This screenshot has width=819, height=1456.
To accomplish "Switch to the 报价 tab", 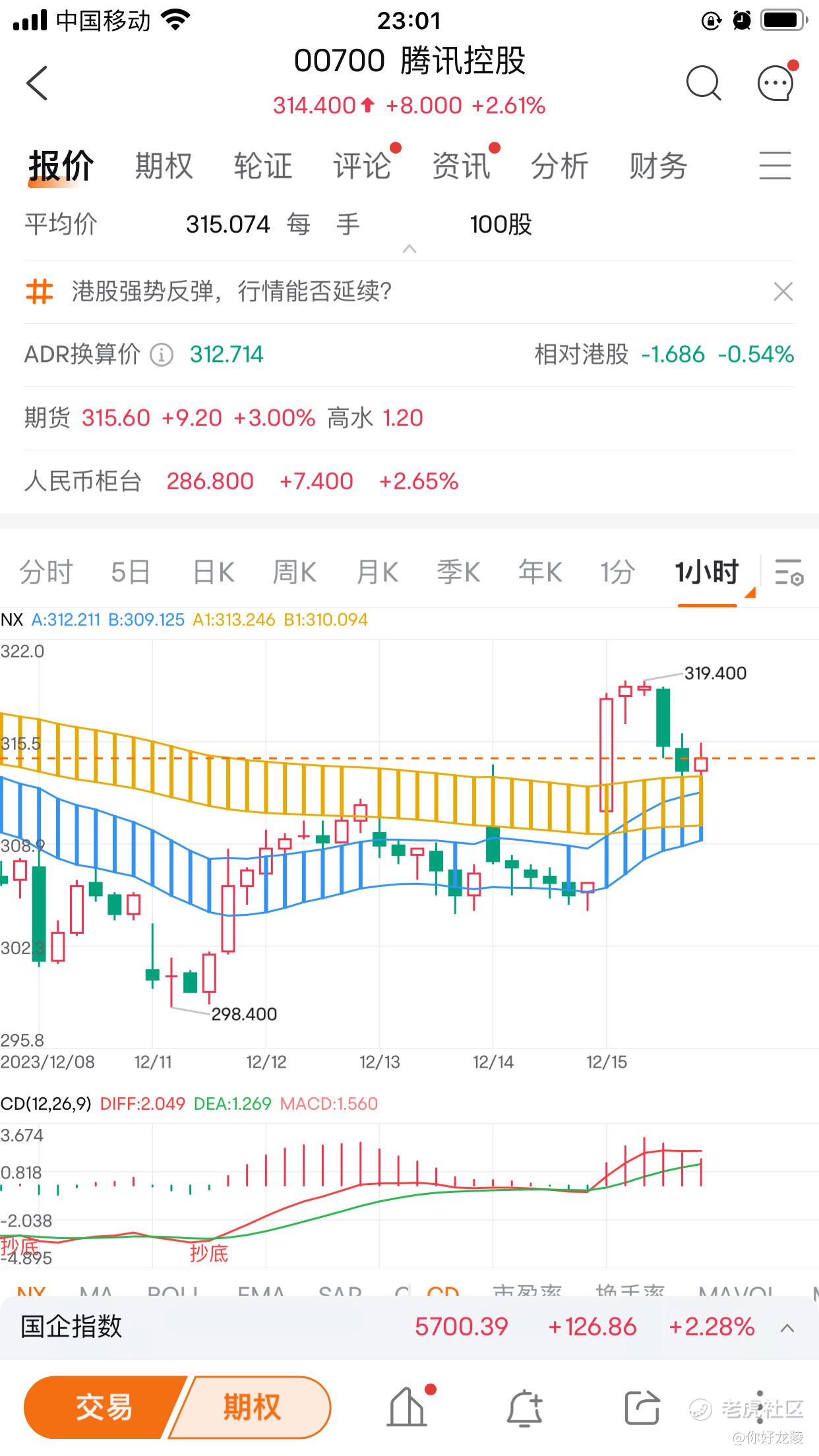I will (x=61, y=166).
